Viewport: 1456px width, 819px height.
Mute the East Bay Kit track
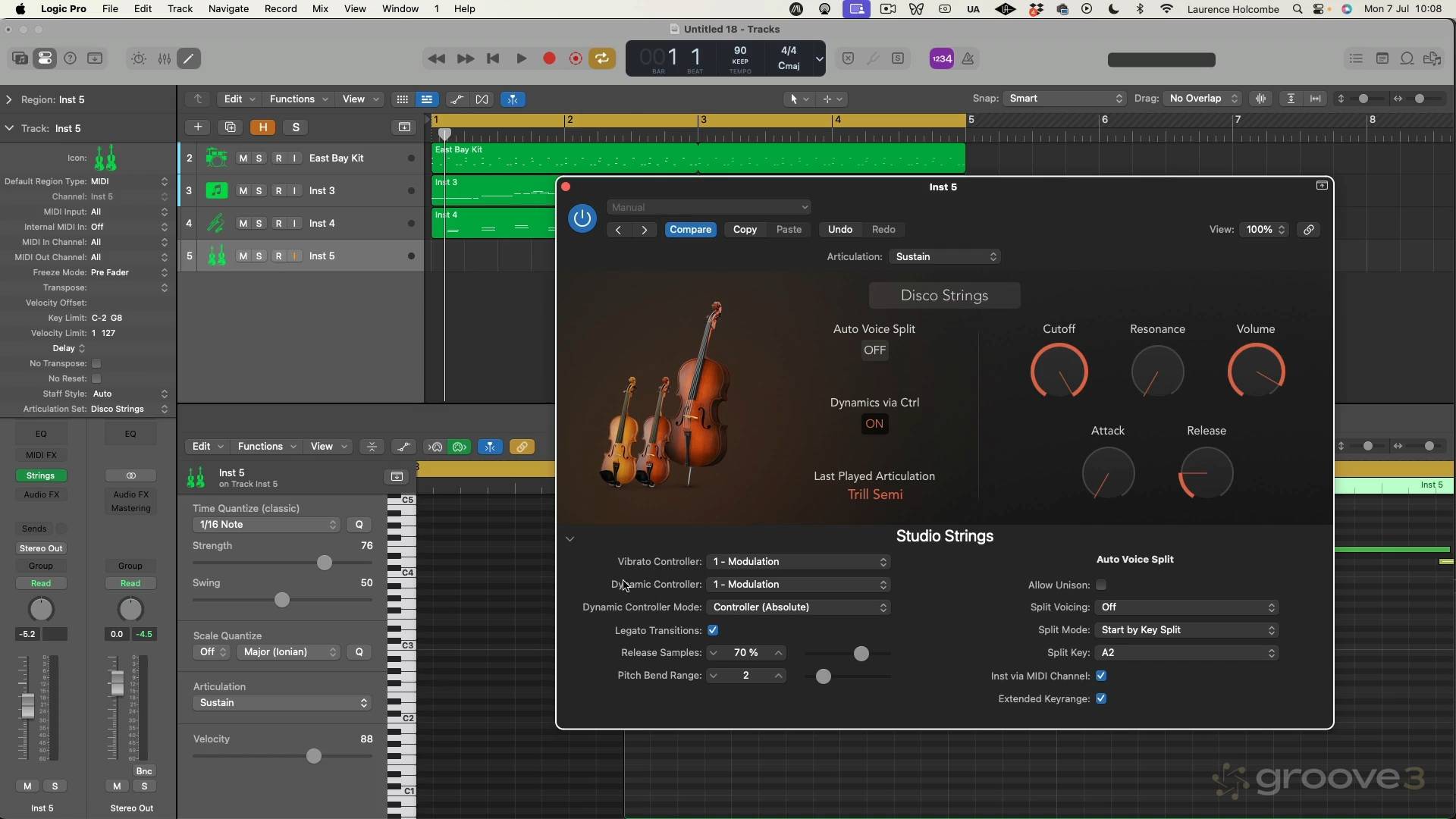(243, 158)
